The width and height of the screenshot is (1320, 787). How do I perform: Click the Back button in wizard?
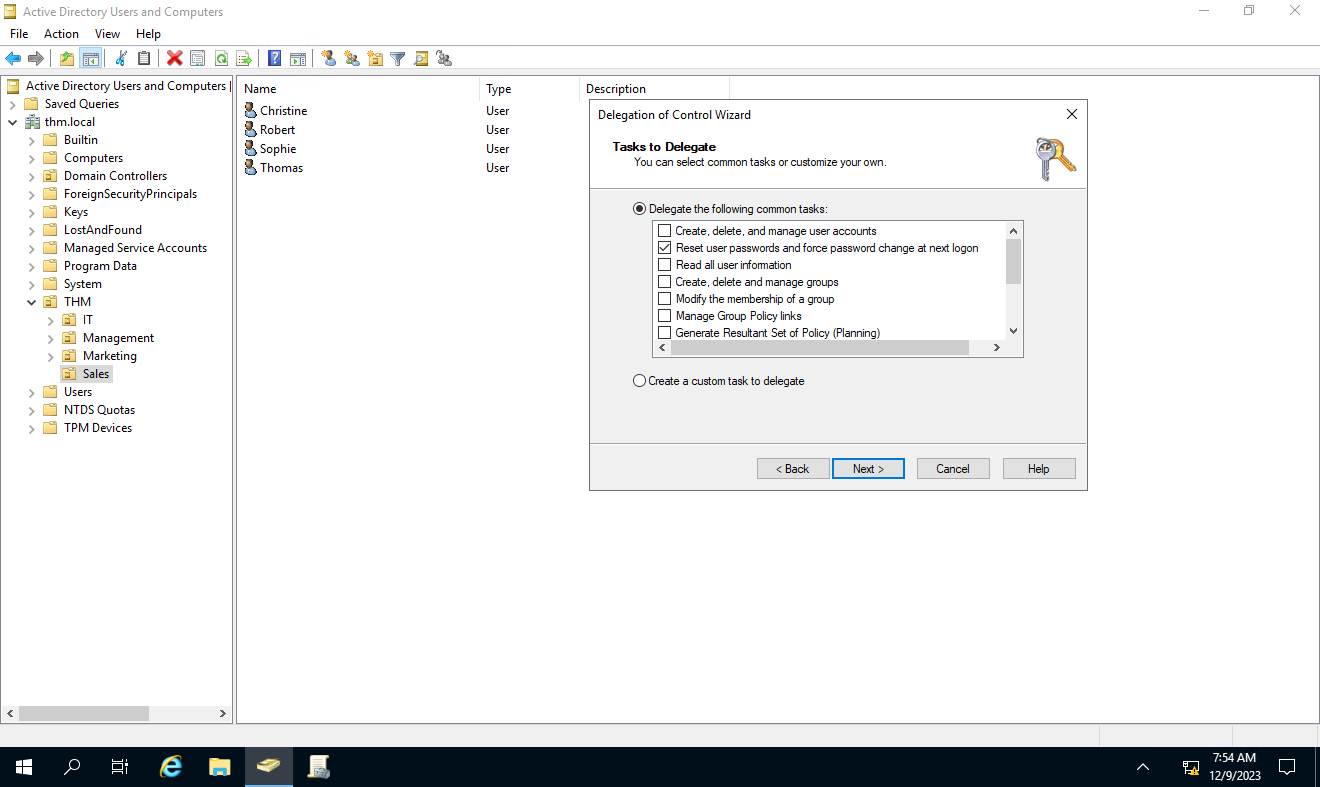point(793,468)
